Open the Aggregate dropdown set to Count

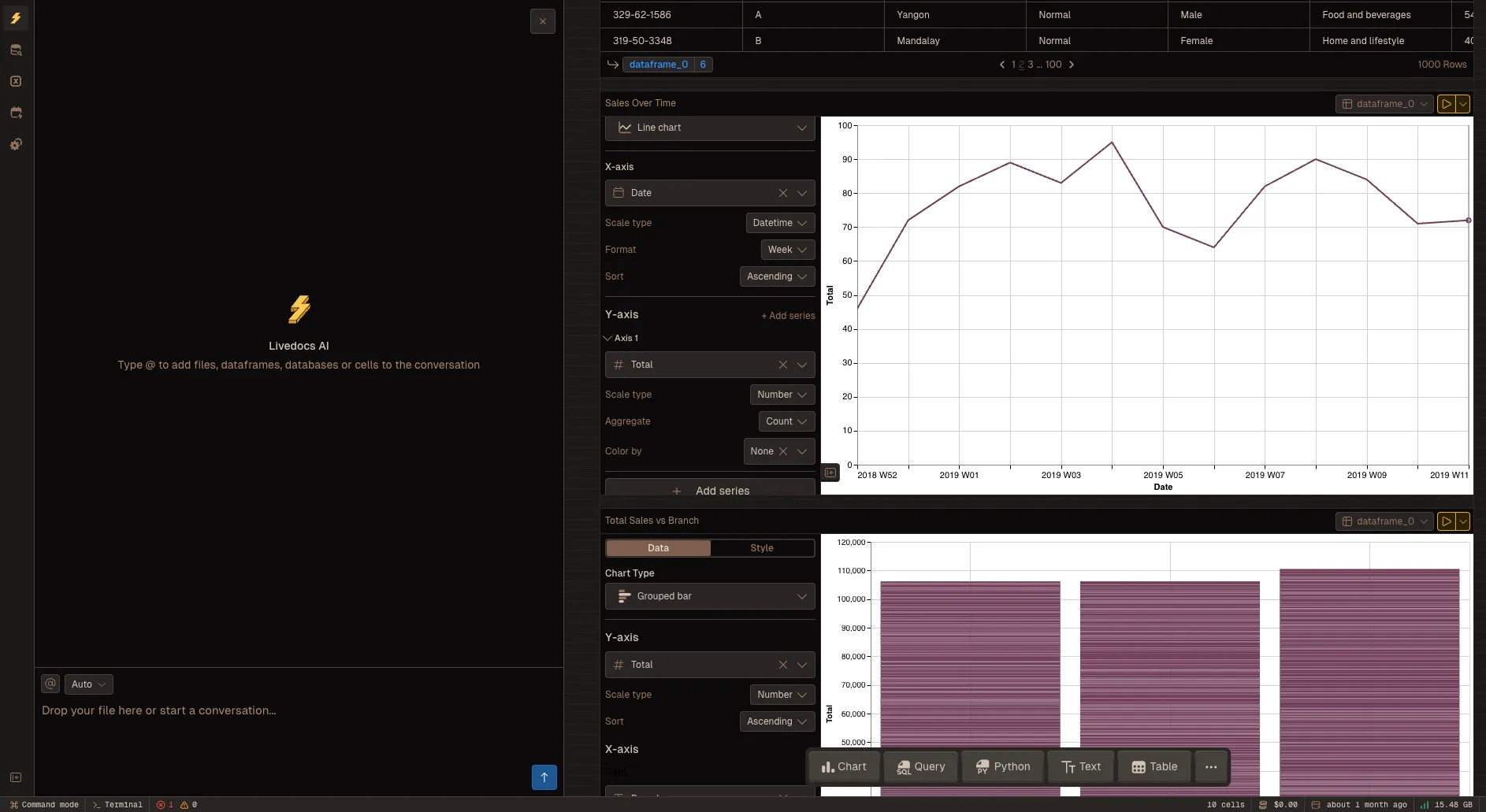click(786, 421)
